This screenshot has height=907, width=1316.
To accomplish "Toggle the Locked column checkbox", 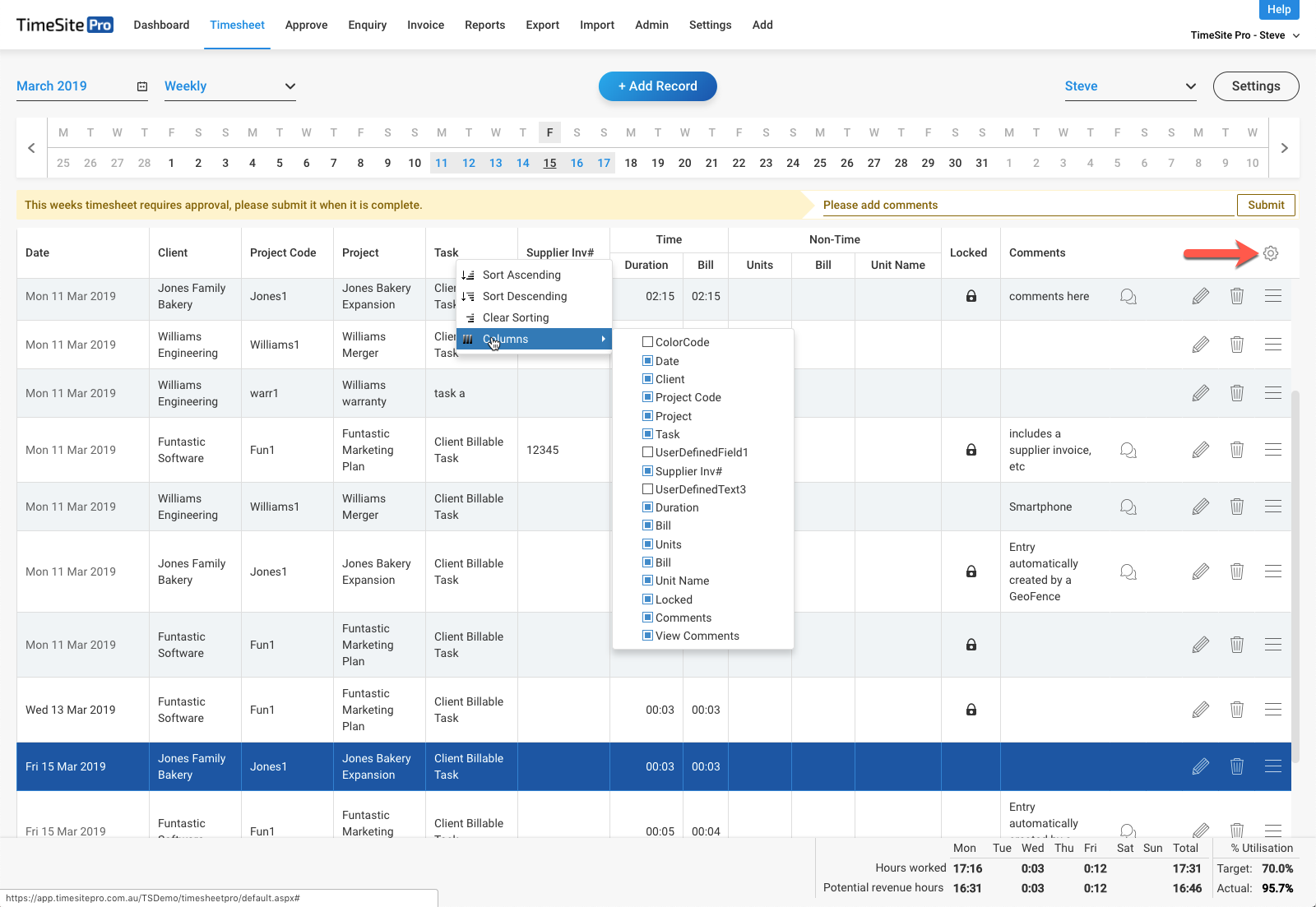I will pos(647,599).
